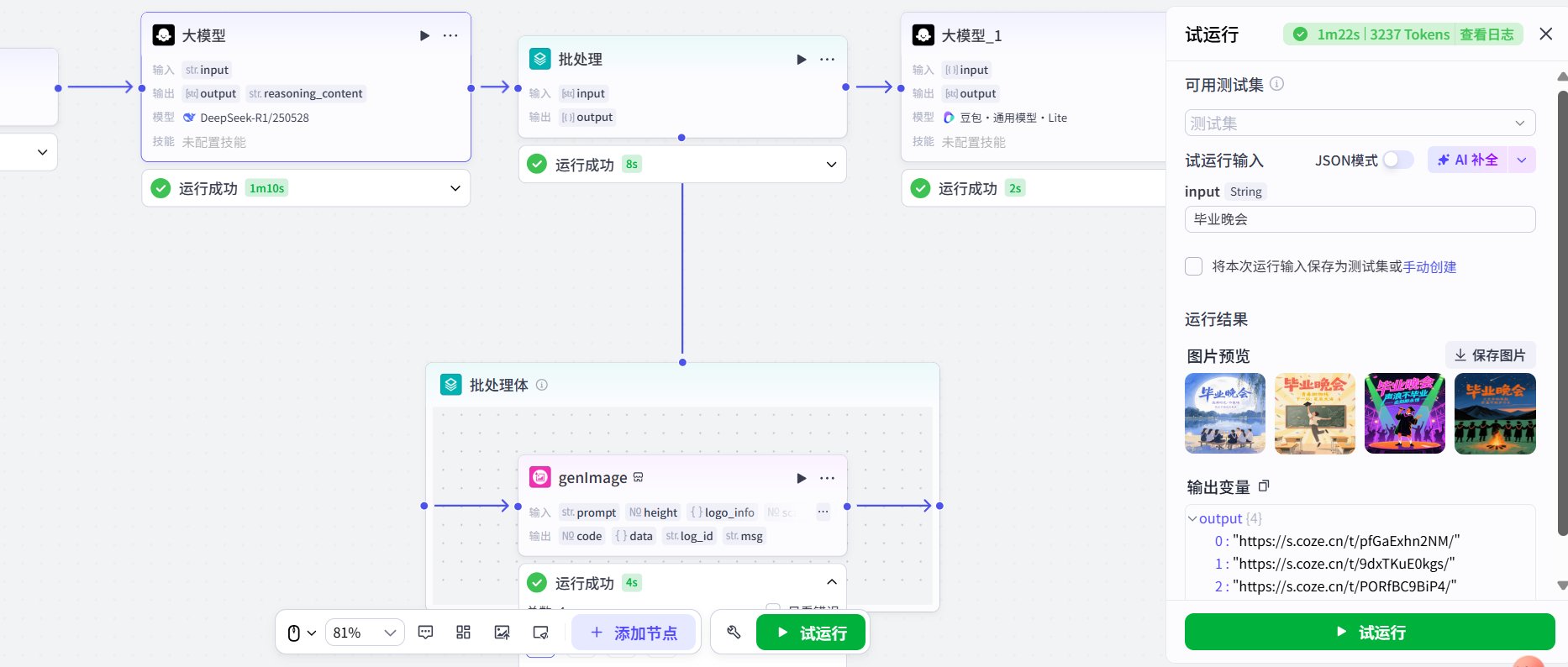This screenshot has width=1568, height=667.
Task: Click the info icon beside 可用测试集
Action: point(1276,84)
